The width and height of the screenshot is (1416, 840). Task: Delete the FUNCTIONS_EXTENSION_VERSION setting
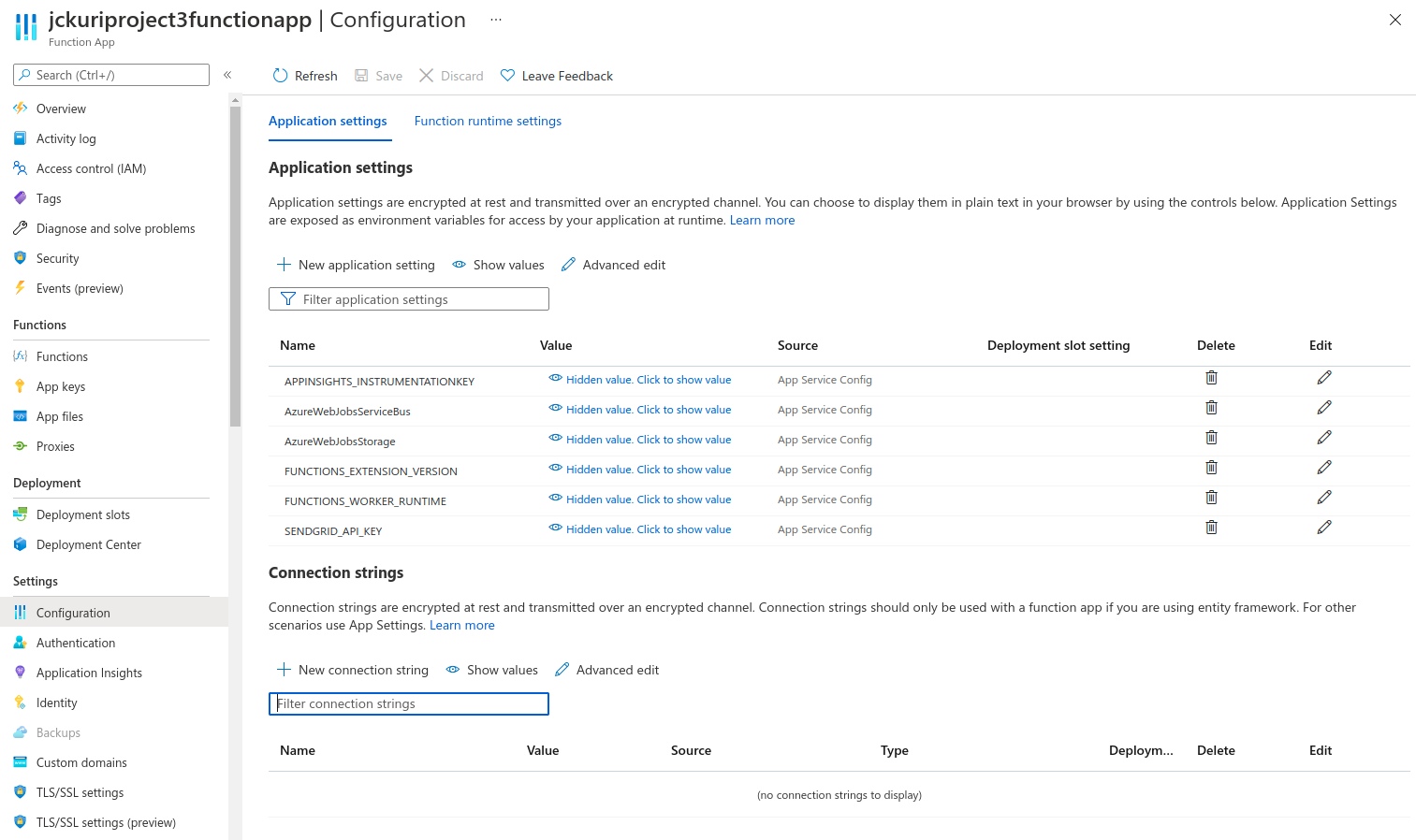[x=1211, y=468]
